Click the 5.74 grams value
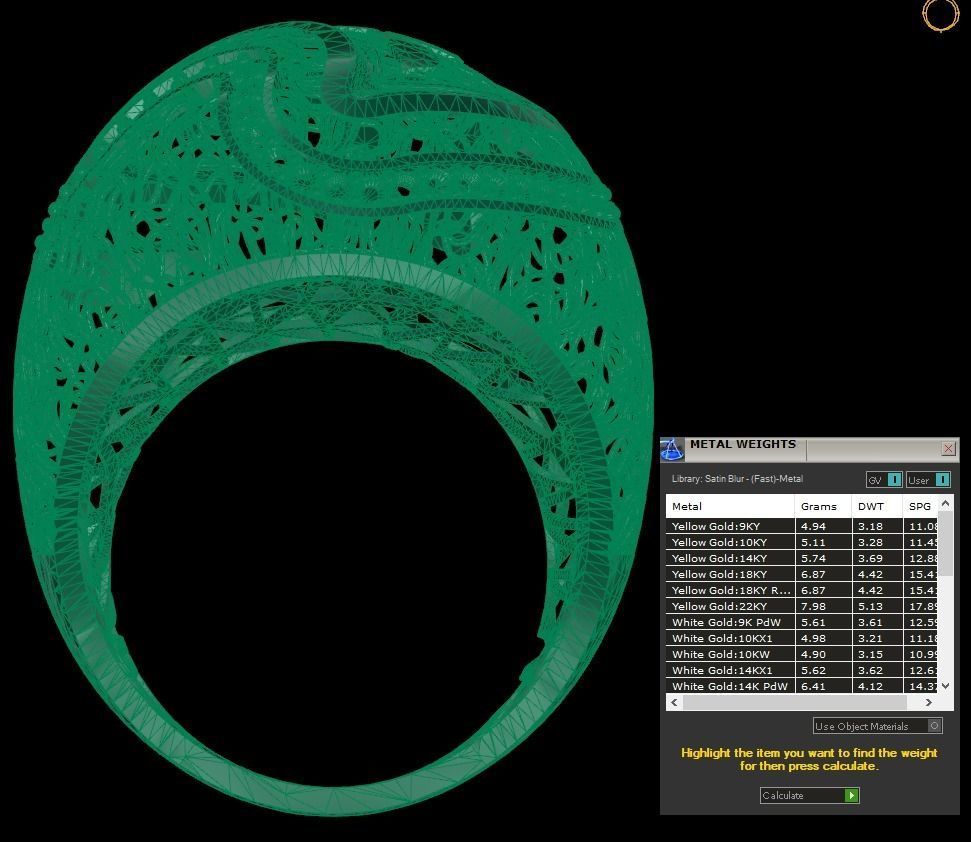Image resolution: width=971 pixels, height=842 pixels. 813,558
